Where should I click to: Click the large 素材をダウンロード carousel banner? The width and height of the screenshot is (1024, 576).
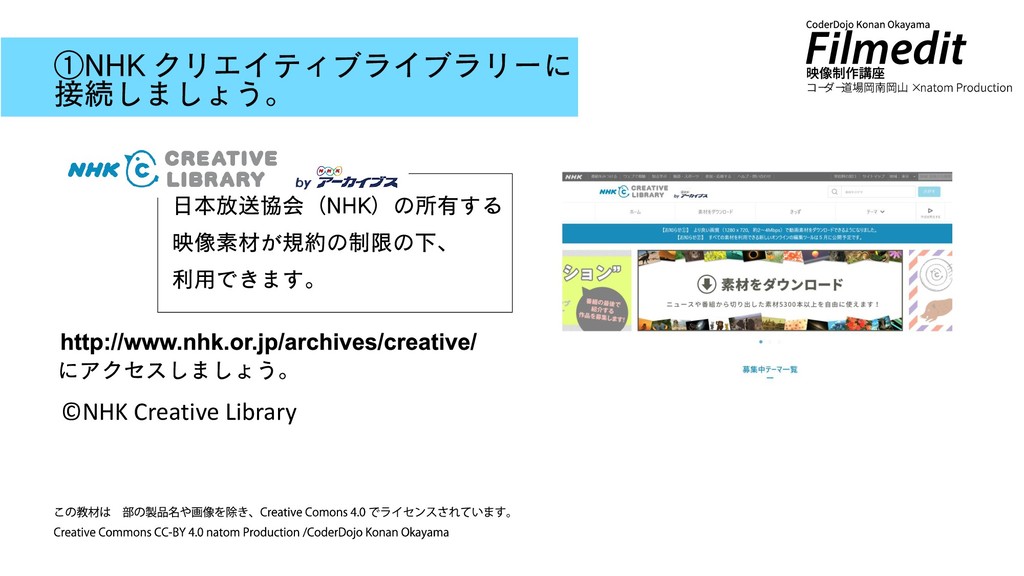770,291
